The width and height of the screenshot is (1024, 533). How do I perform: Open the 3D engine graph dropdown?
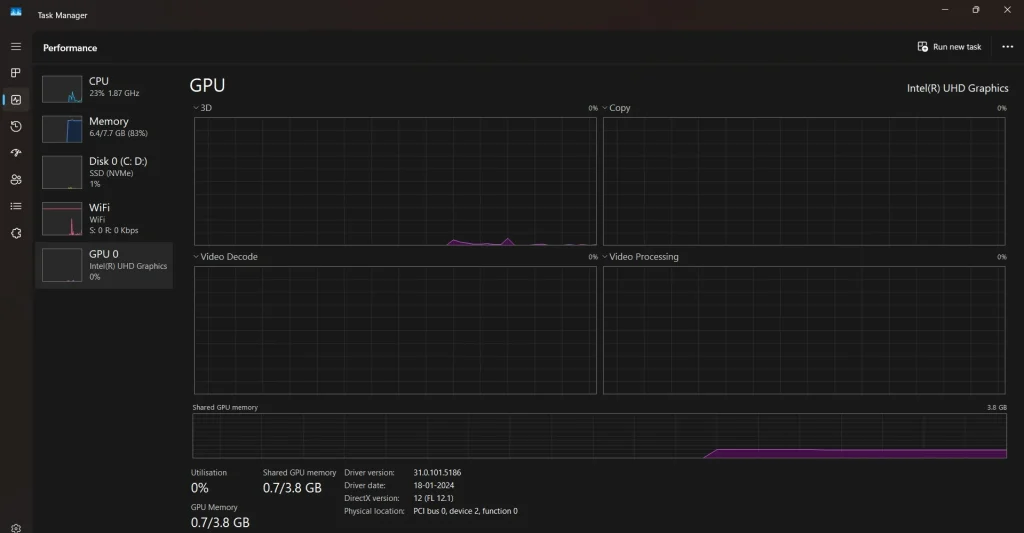pos(202,108)
